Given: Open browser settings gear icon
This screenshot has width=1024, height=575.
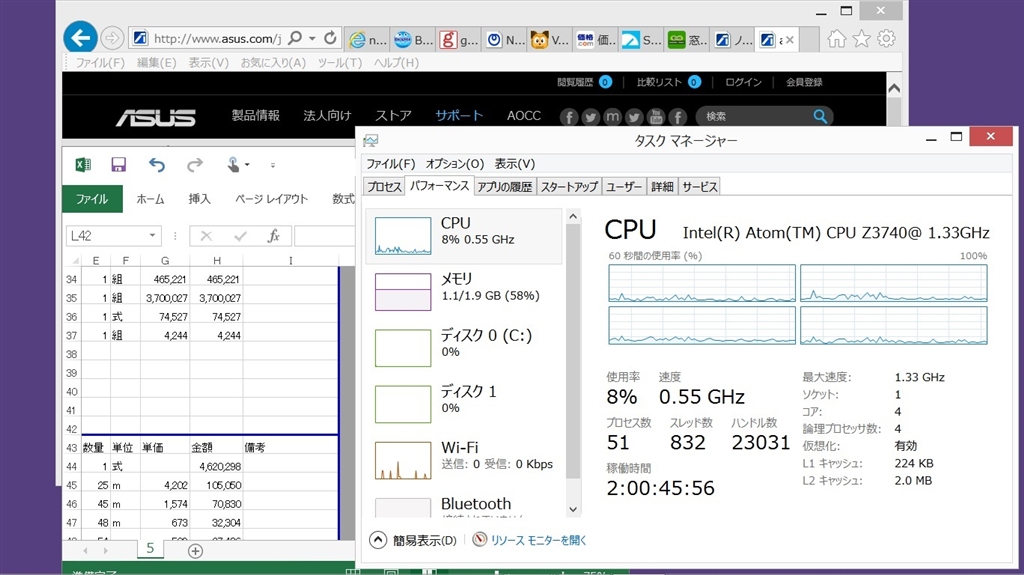Looking at the screenshot, I should pos(886,39).
